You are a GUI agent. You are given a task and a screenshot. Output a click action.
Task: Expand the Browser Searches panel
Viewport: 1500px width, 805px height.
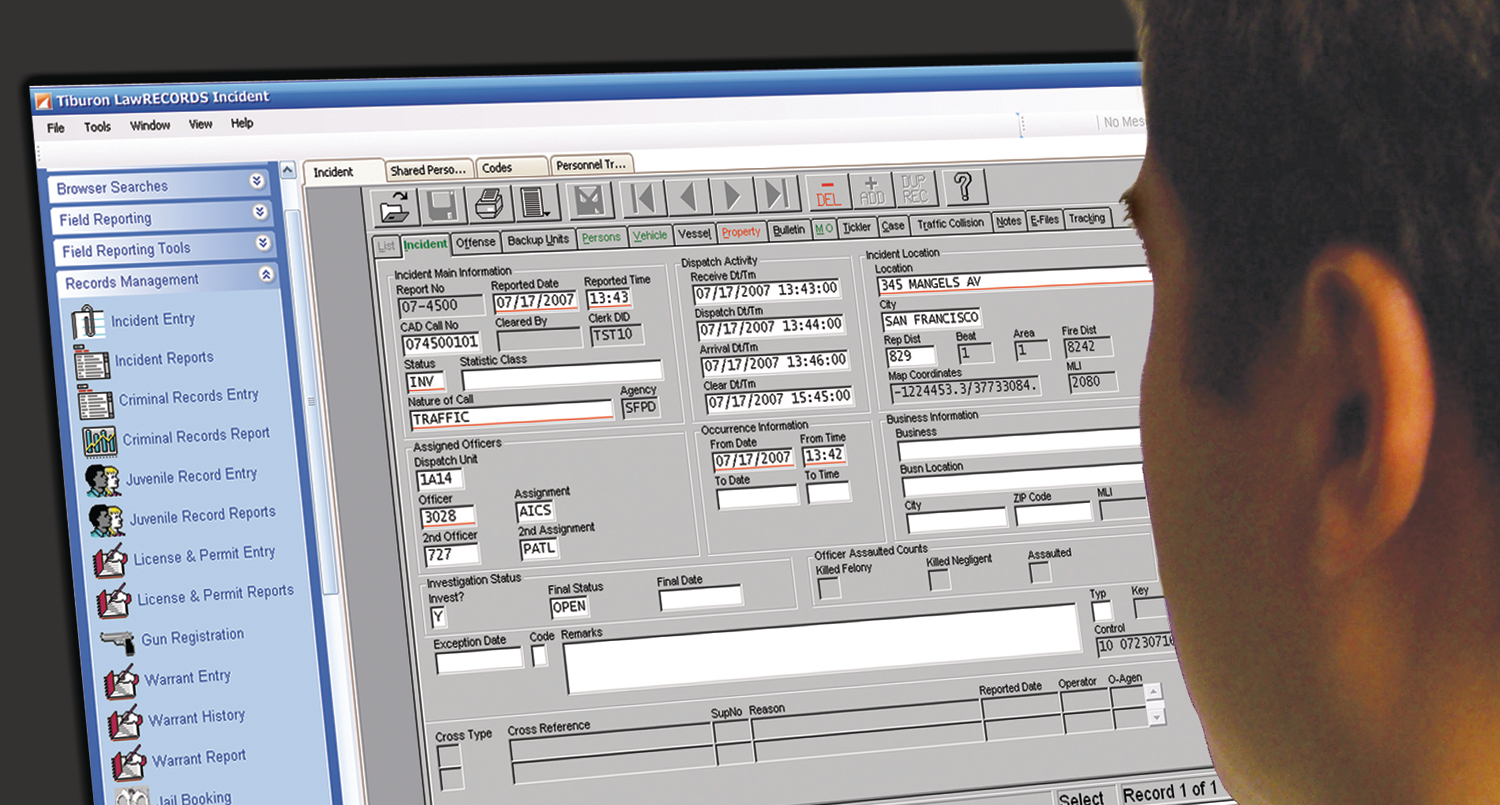[x=257, y=181]
